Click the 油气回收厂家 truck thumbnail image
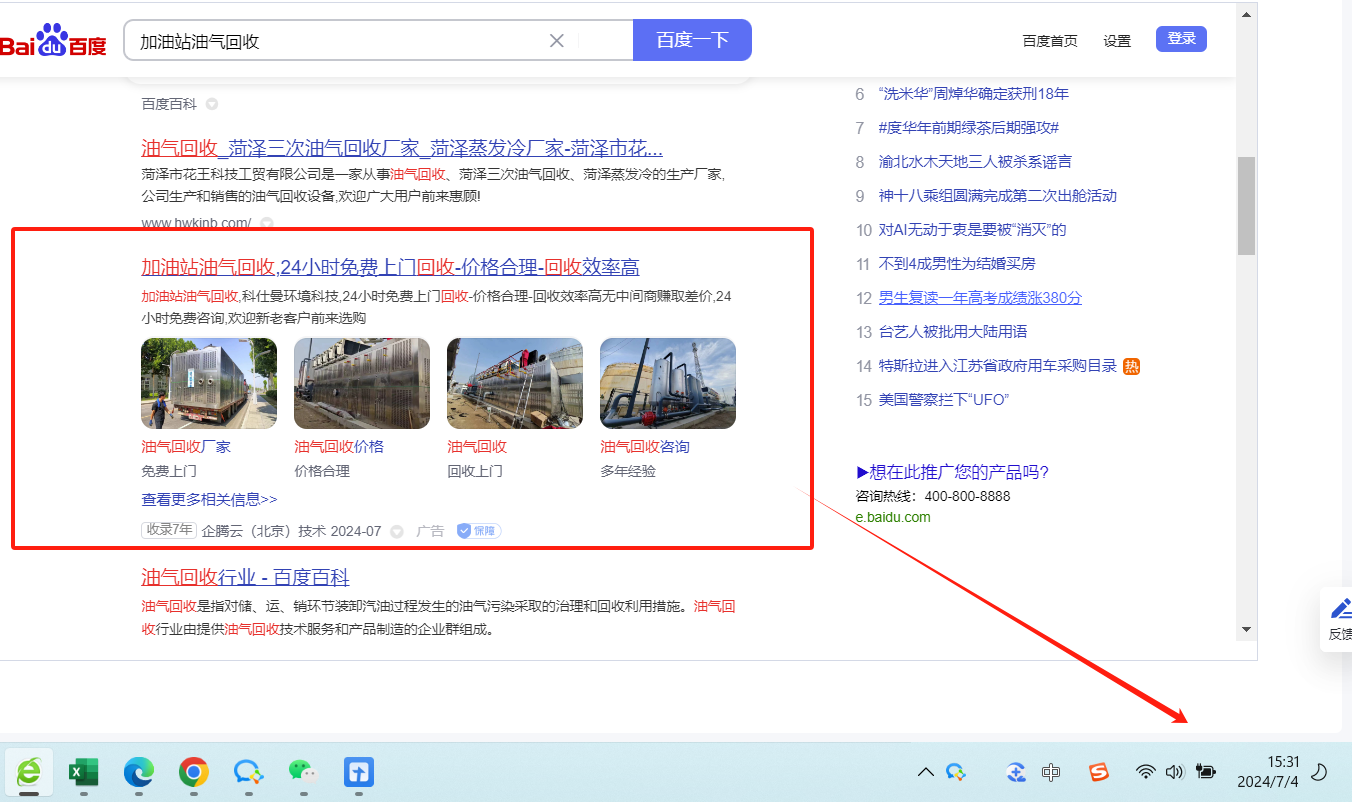The height and width of the screenshot is (802, 1352). click(209, 383)
